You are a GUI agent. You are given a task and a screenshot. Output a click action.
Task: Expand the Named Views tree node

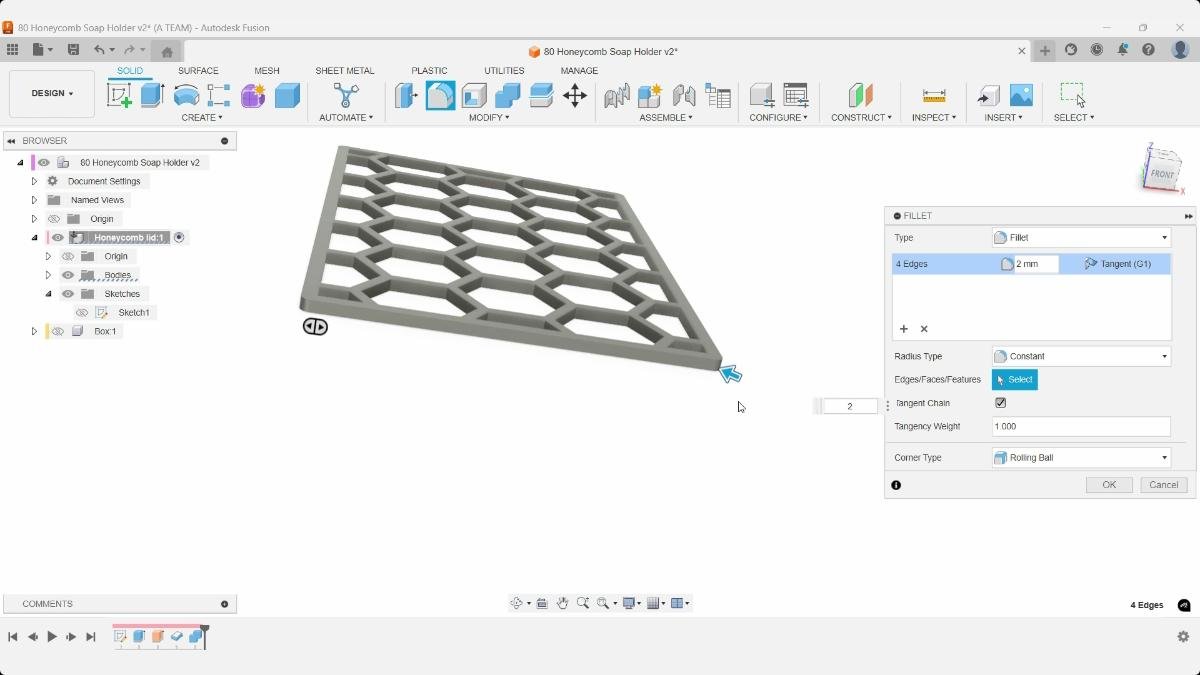(x=34, y=200)
